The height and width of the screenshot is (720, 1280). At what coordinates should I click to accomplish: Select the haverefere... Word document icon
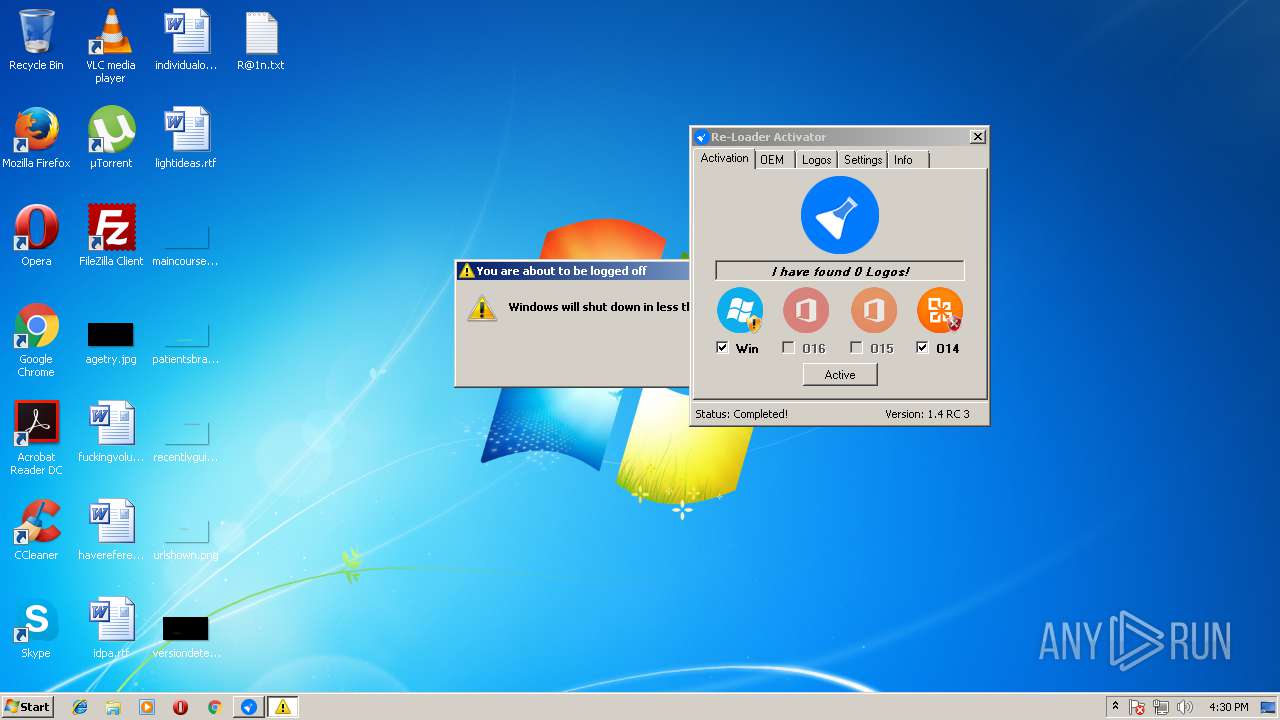(111, 530)
